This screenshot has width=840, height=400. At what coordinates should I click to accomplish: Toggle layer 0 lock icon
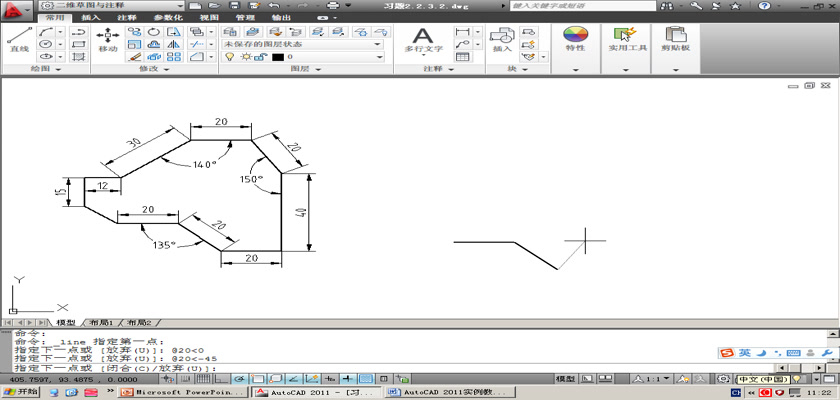click(260, 57)
